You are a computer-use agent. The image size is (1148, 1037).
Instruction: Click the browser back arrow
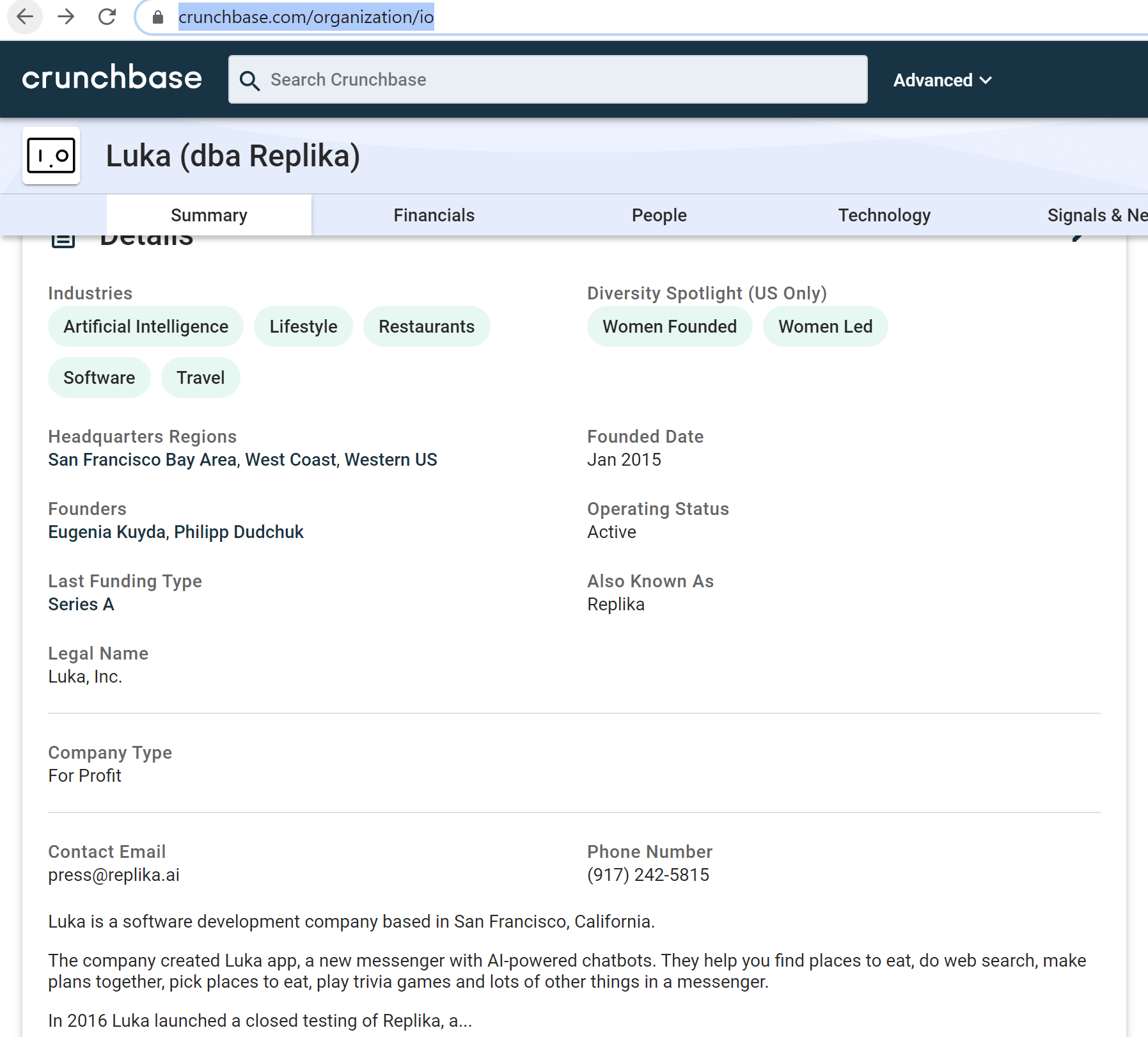point(25,17)
